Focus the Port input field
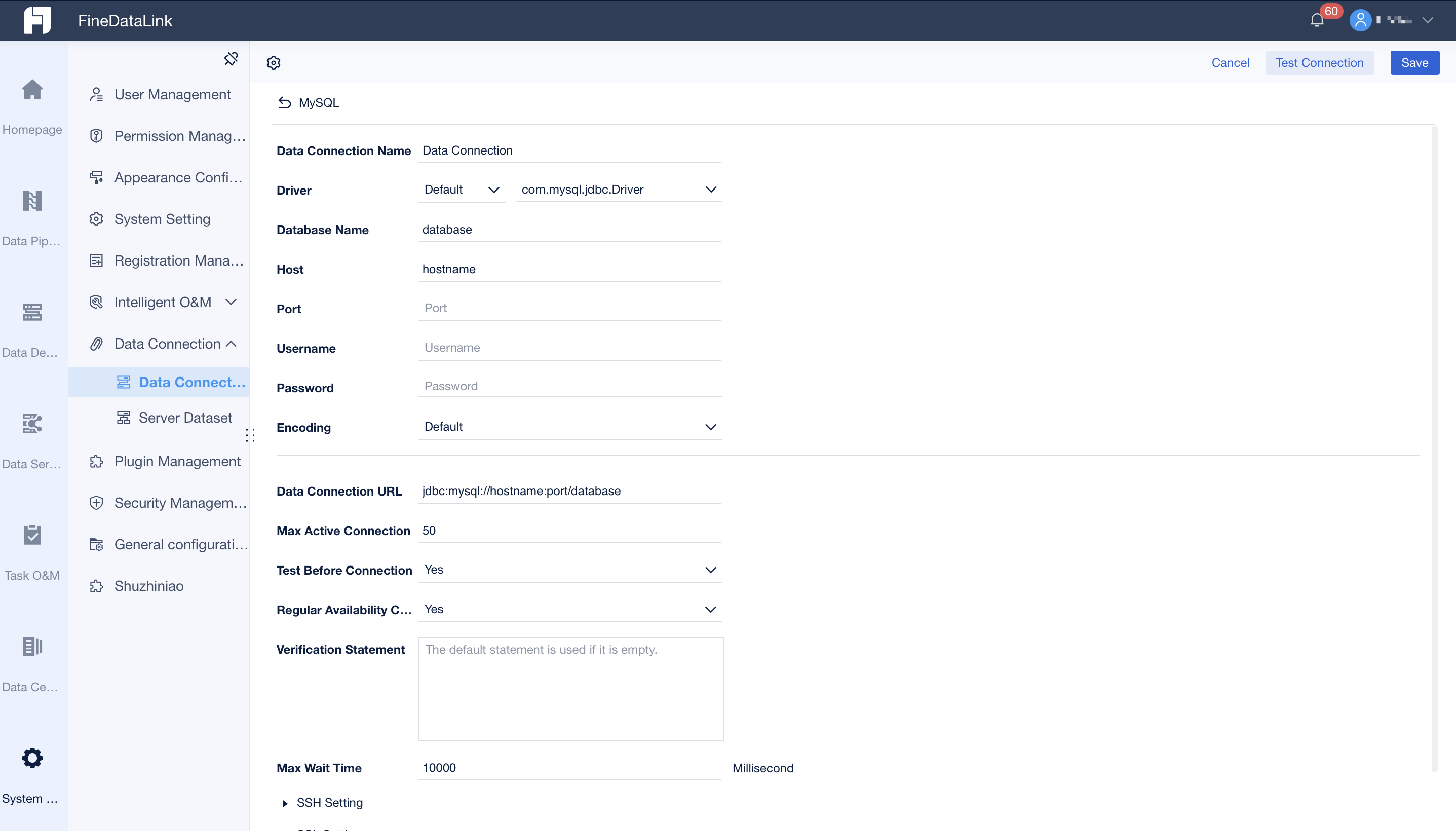1456x831 pixels. click(569, 308)
